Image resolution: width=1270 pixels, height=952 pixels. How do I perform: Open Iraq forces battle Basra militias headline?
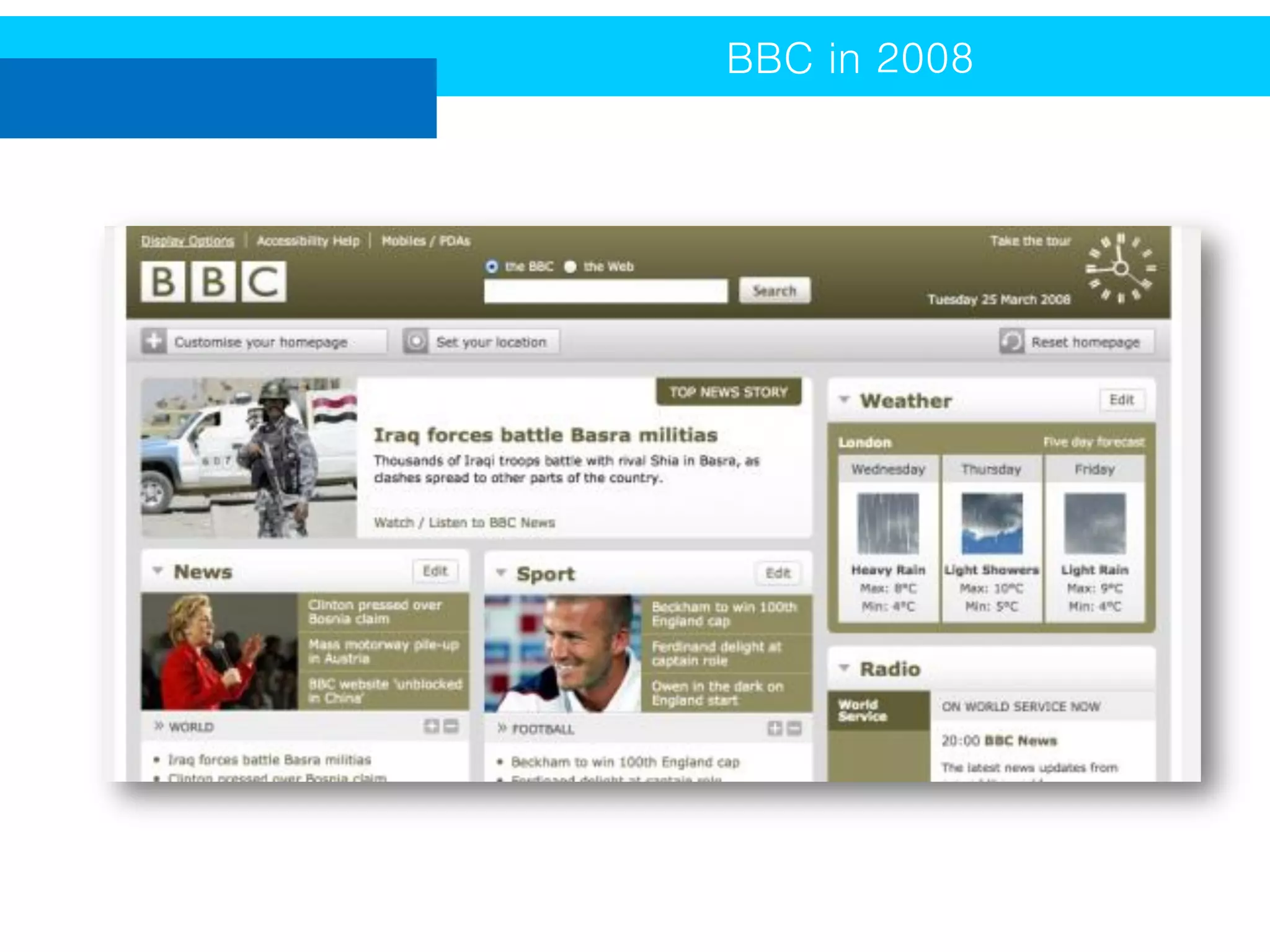tap(546, 435)
